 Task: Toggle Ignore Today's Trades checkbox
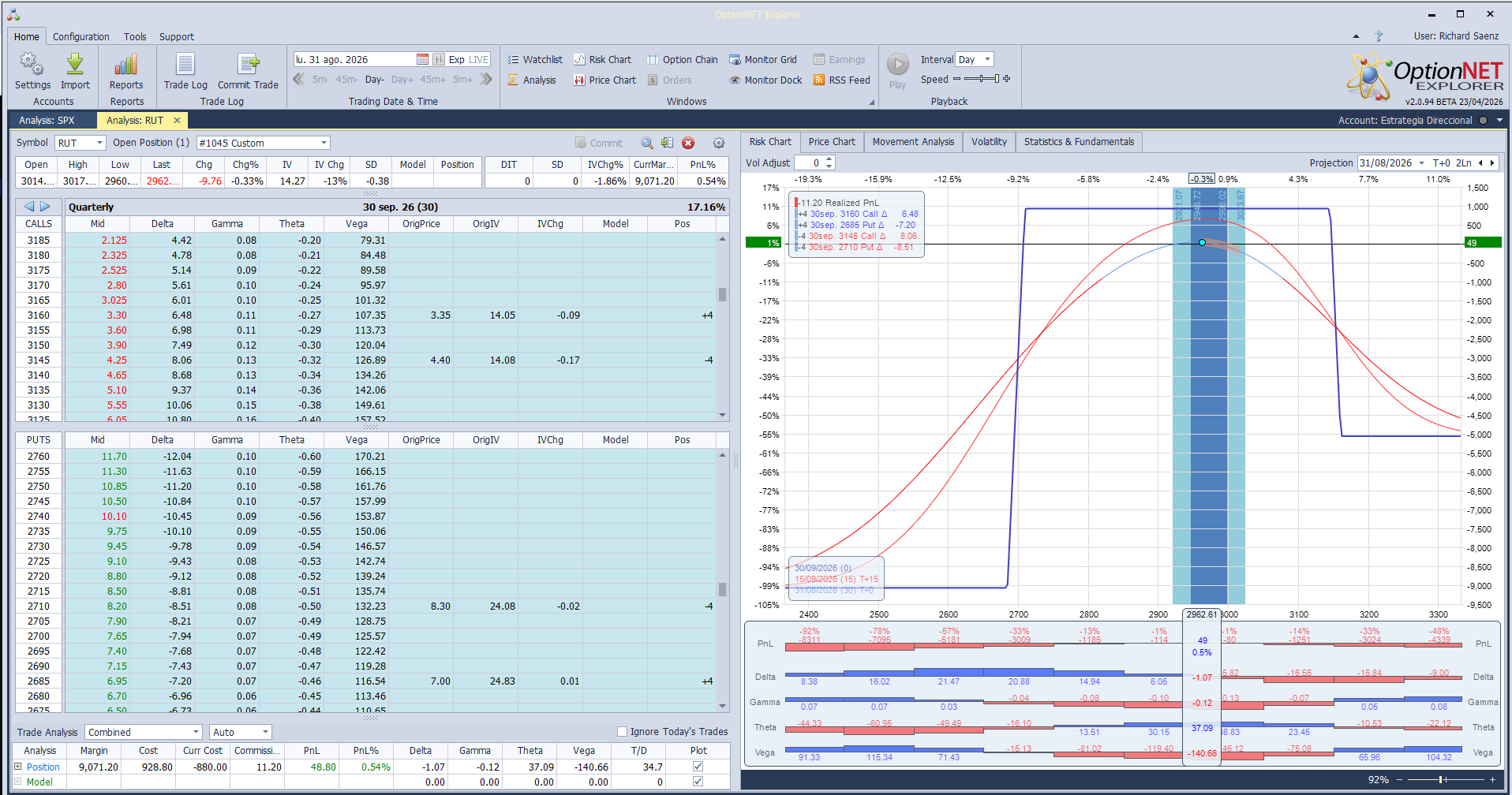point(622,731)
